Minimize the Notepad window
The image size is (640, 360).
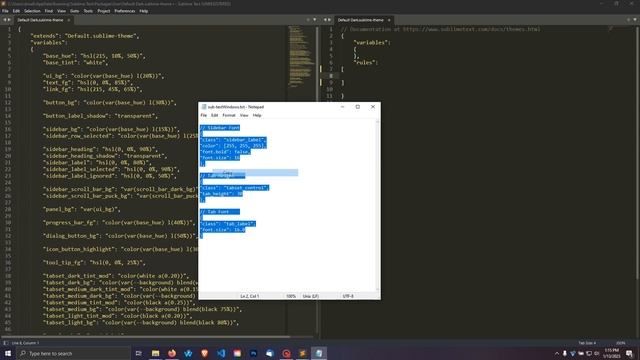coord(342,107)
